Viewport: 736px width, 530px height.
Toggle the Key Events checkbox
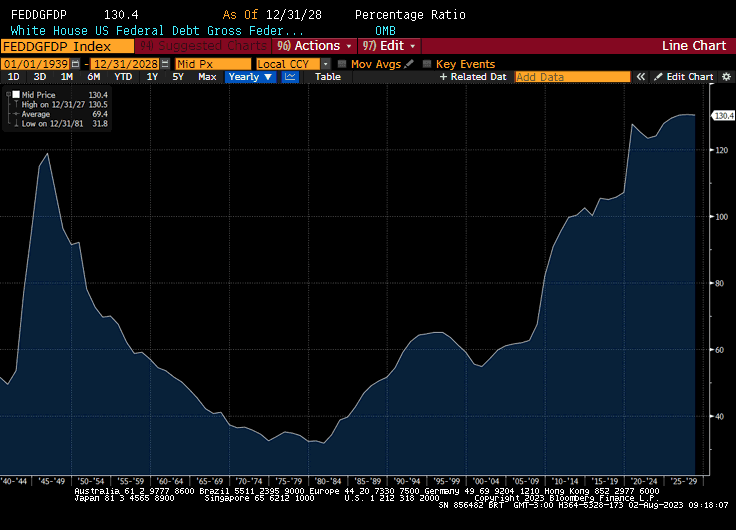coord(427,64)
